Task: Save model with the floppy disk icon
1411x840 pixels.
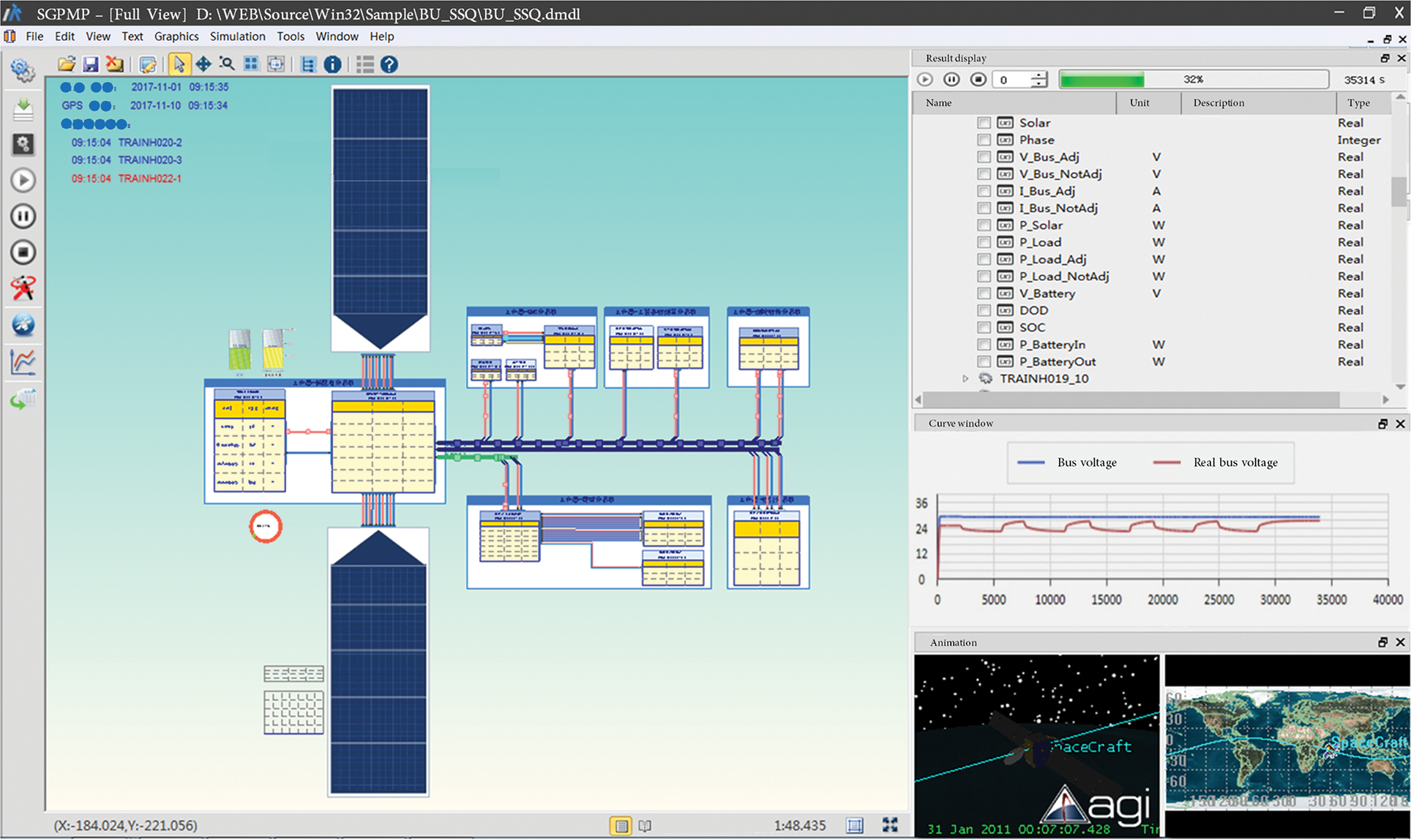Action: [x=90, y=64]
